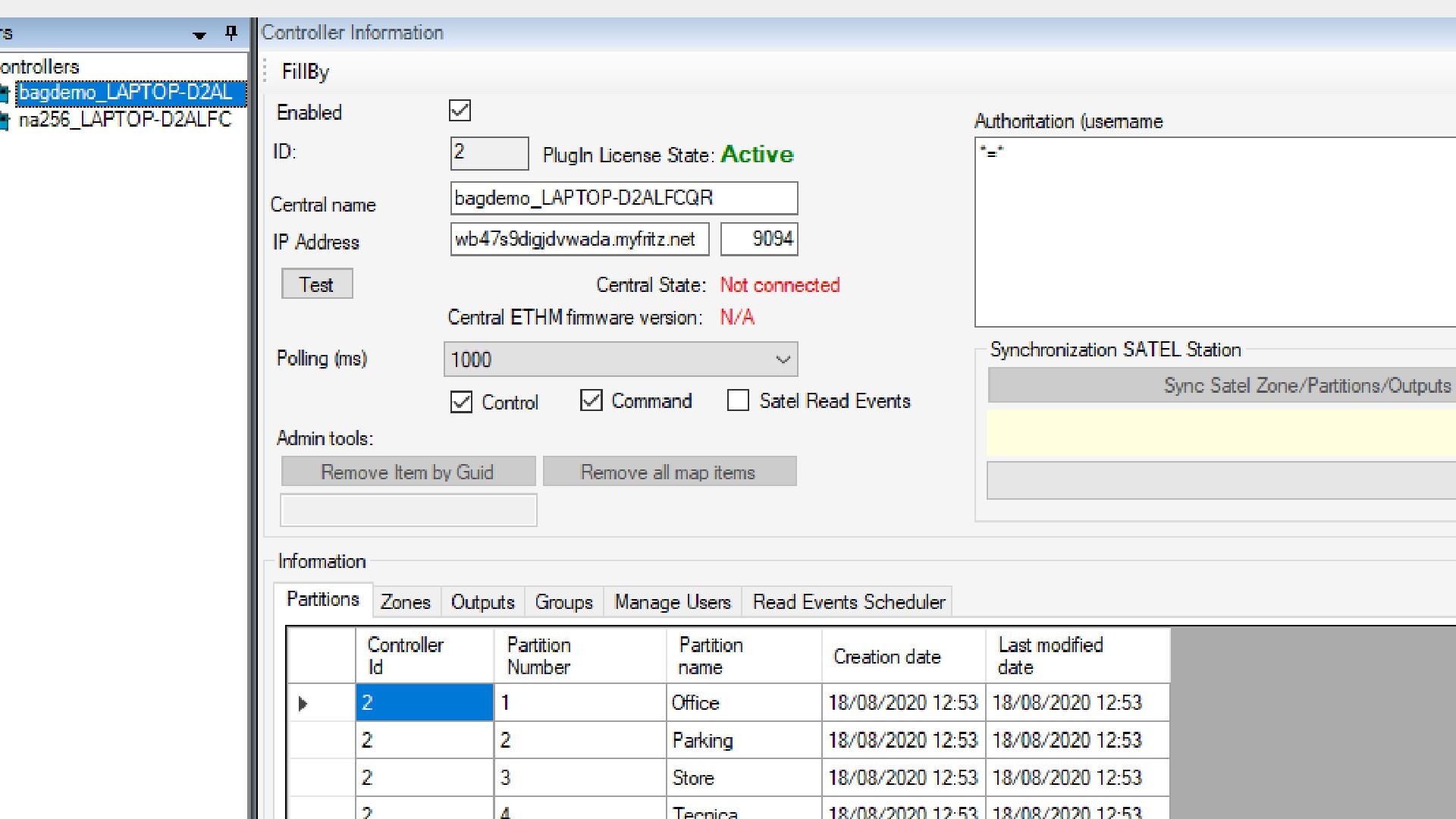Click Creation date cell in Office row
The image size is (1456, 819).
904,703
